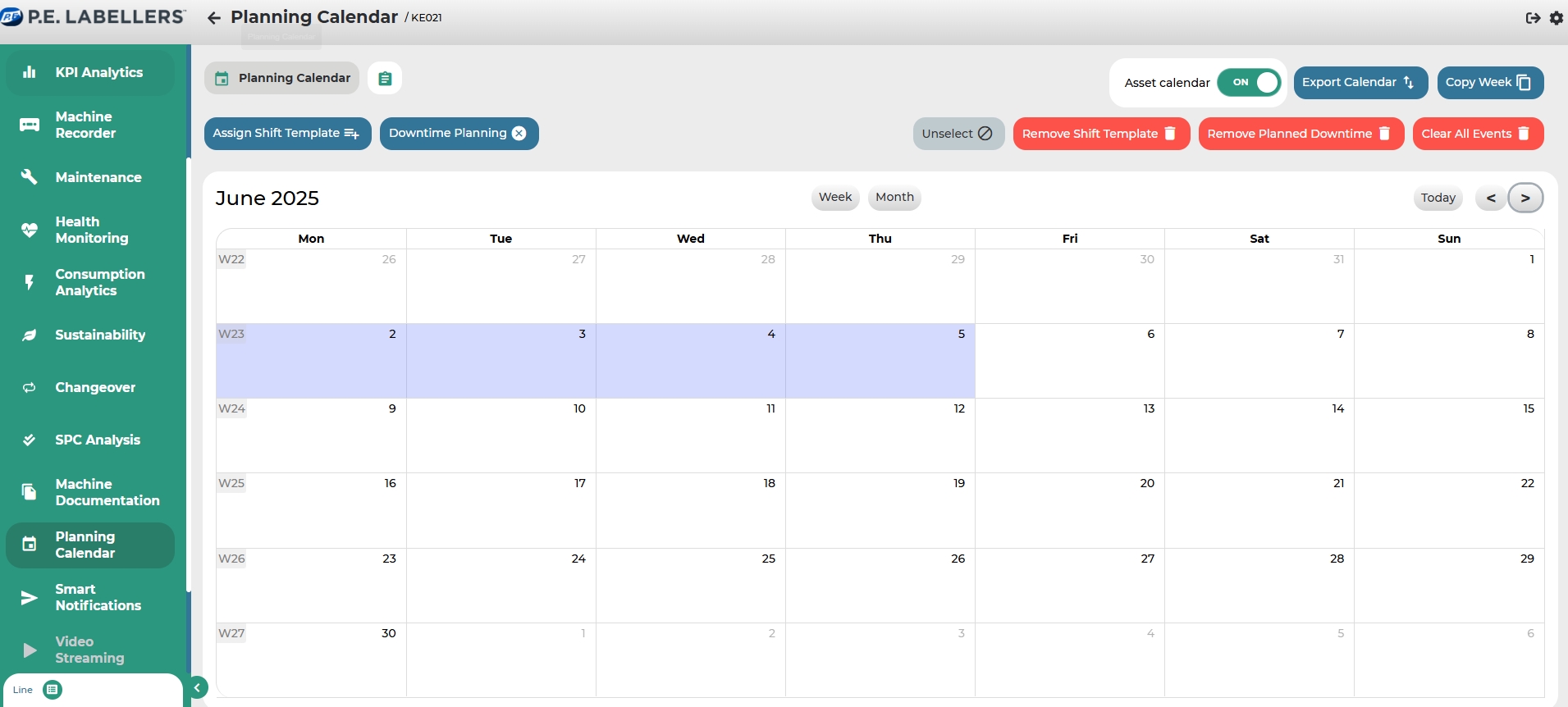Screen dimensions: 1568x707
Task: Click the green clipboard icon button
Action: 385,79
